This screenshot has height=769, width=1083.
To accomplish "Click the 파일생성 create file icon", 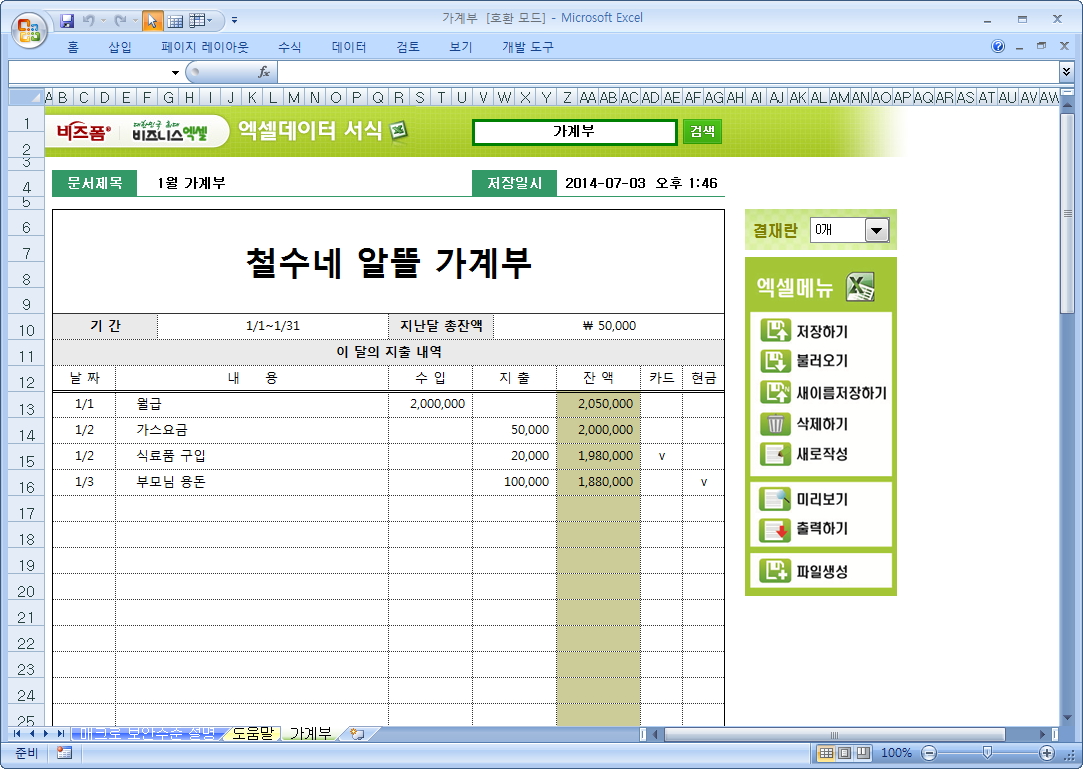I will click(x=776, y=571).
